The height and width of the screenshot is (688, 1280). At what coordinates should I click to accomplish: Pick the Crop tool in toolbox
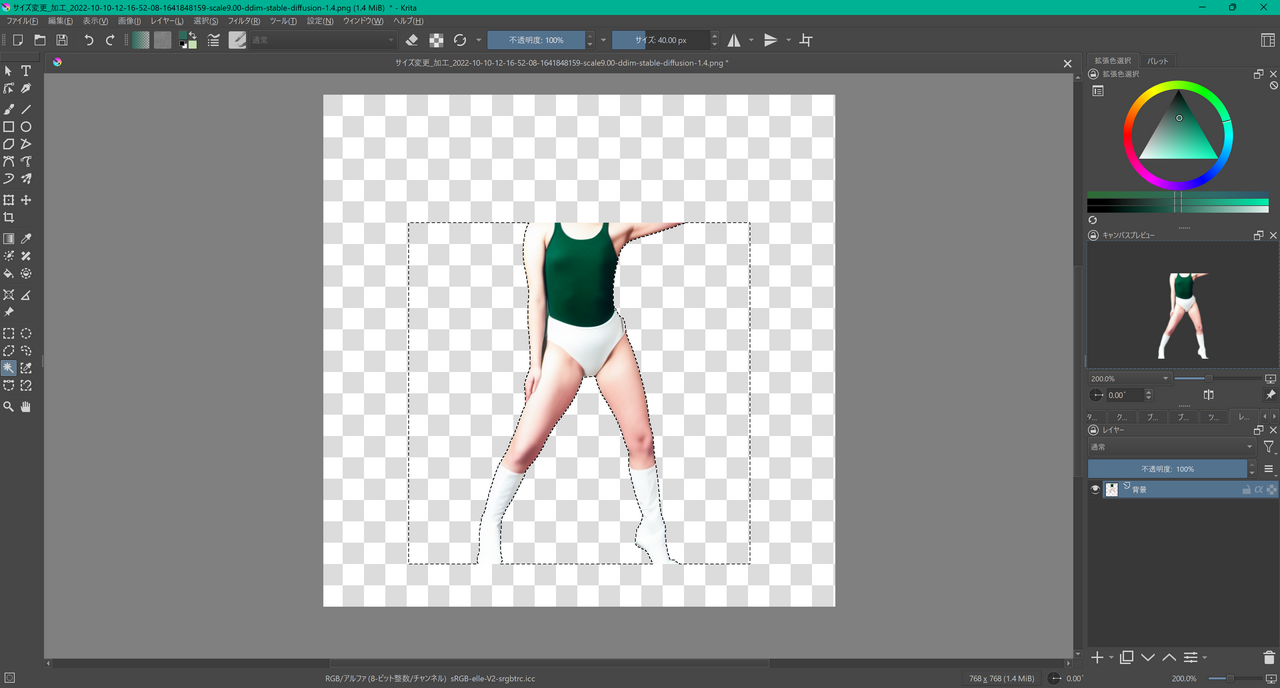click(9, 217)
